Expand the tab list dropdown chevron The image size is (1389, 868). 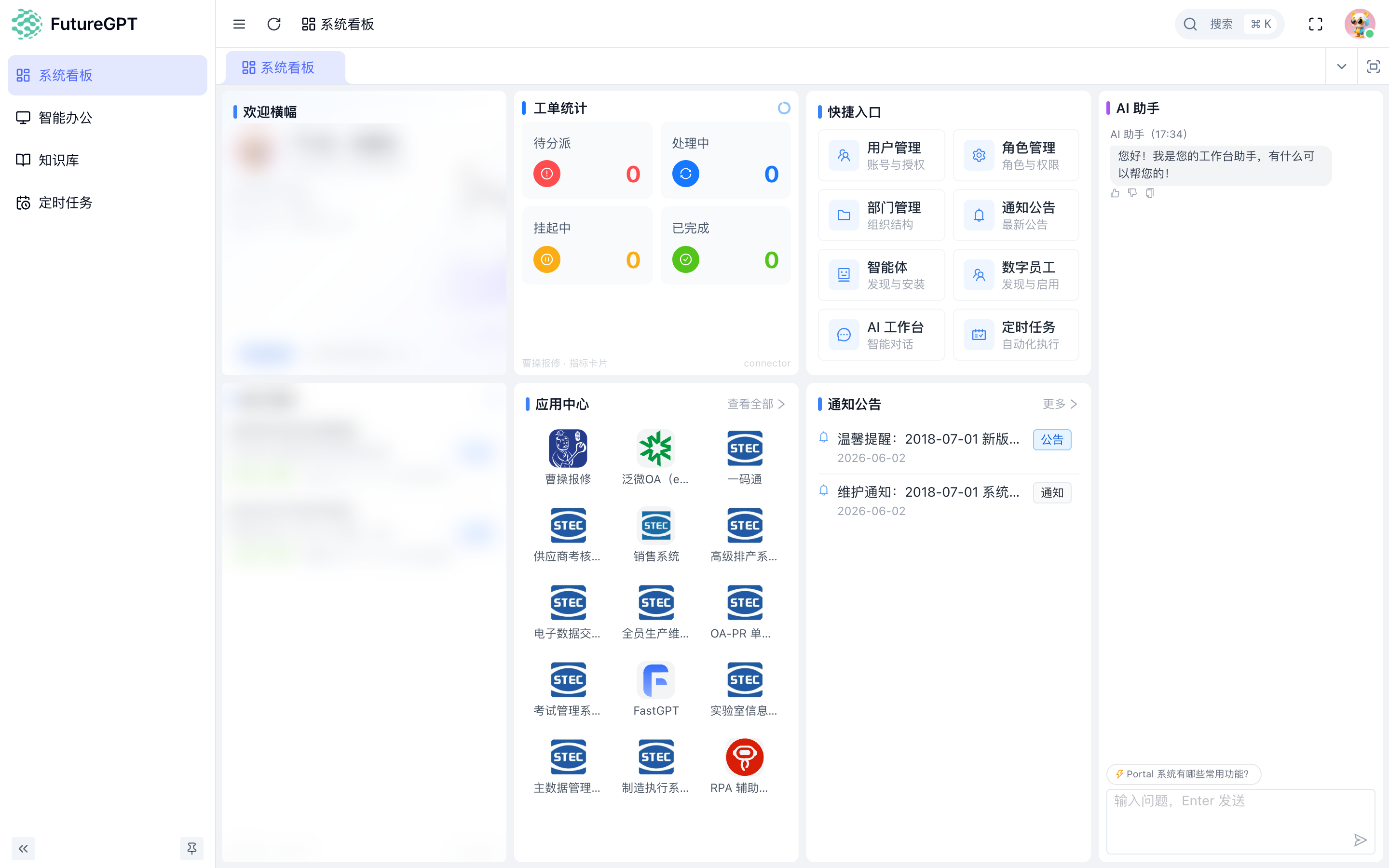(x=1341, y=67)
